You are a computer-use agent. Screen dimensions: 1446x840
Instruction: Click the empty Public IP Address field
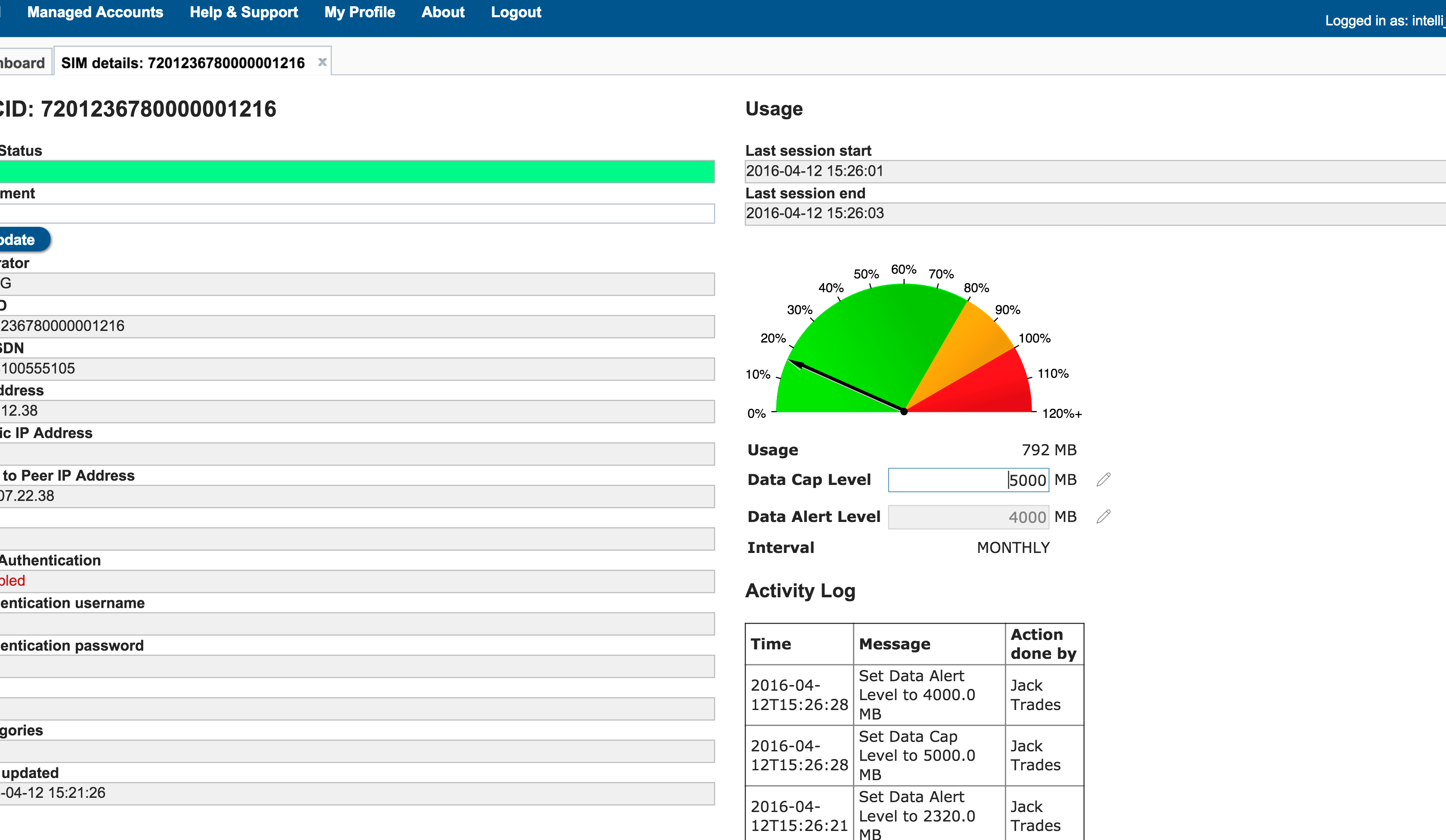click(357, 454)
